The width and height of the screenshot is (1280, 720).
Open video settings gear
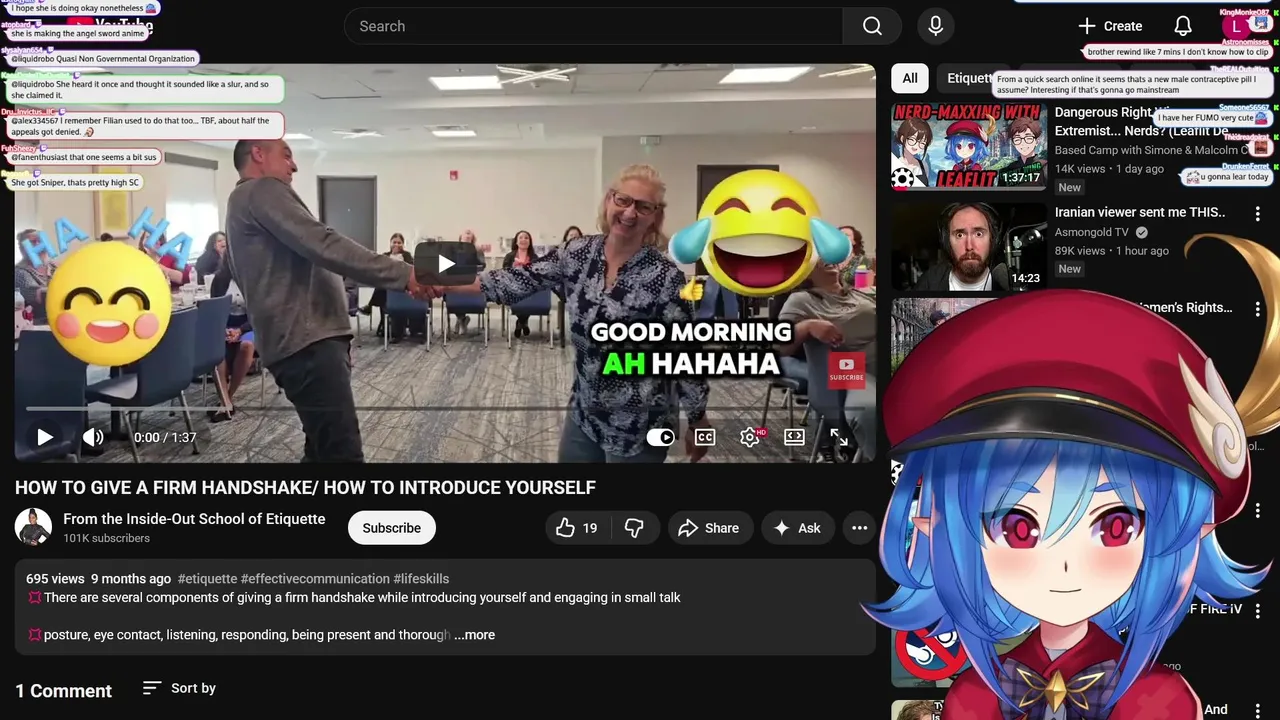point(750,437)
